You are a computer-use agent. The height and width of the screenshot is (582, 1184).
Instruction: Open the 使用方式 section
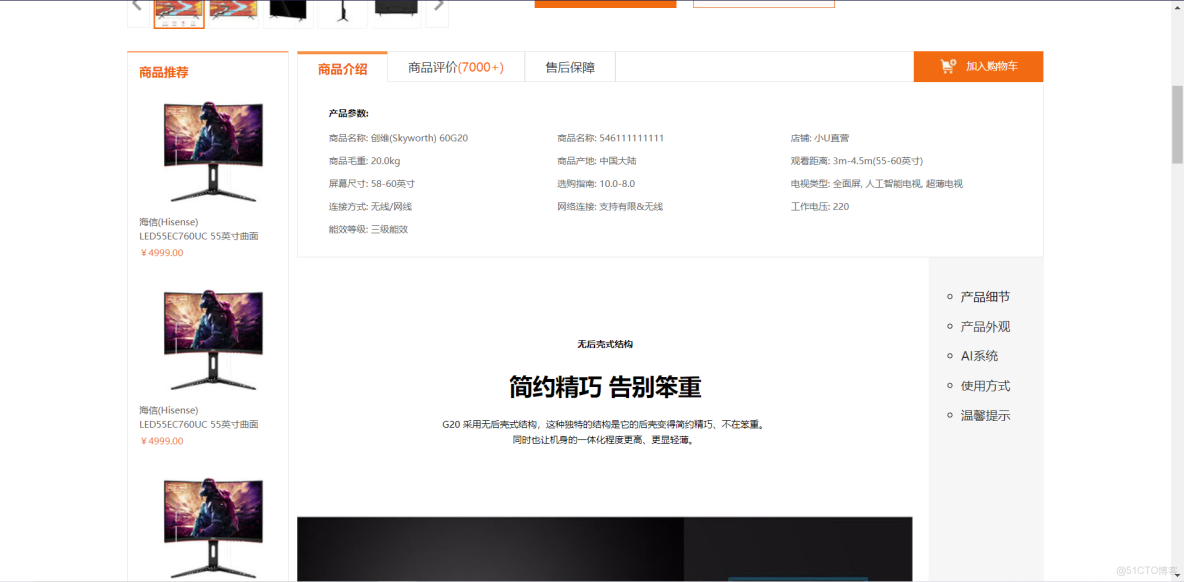pyautogui.click(x=984, y=385)
